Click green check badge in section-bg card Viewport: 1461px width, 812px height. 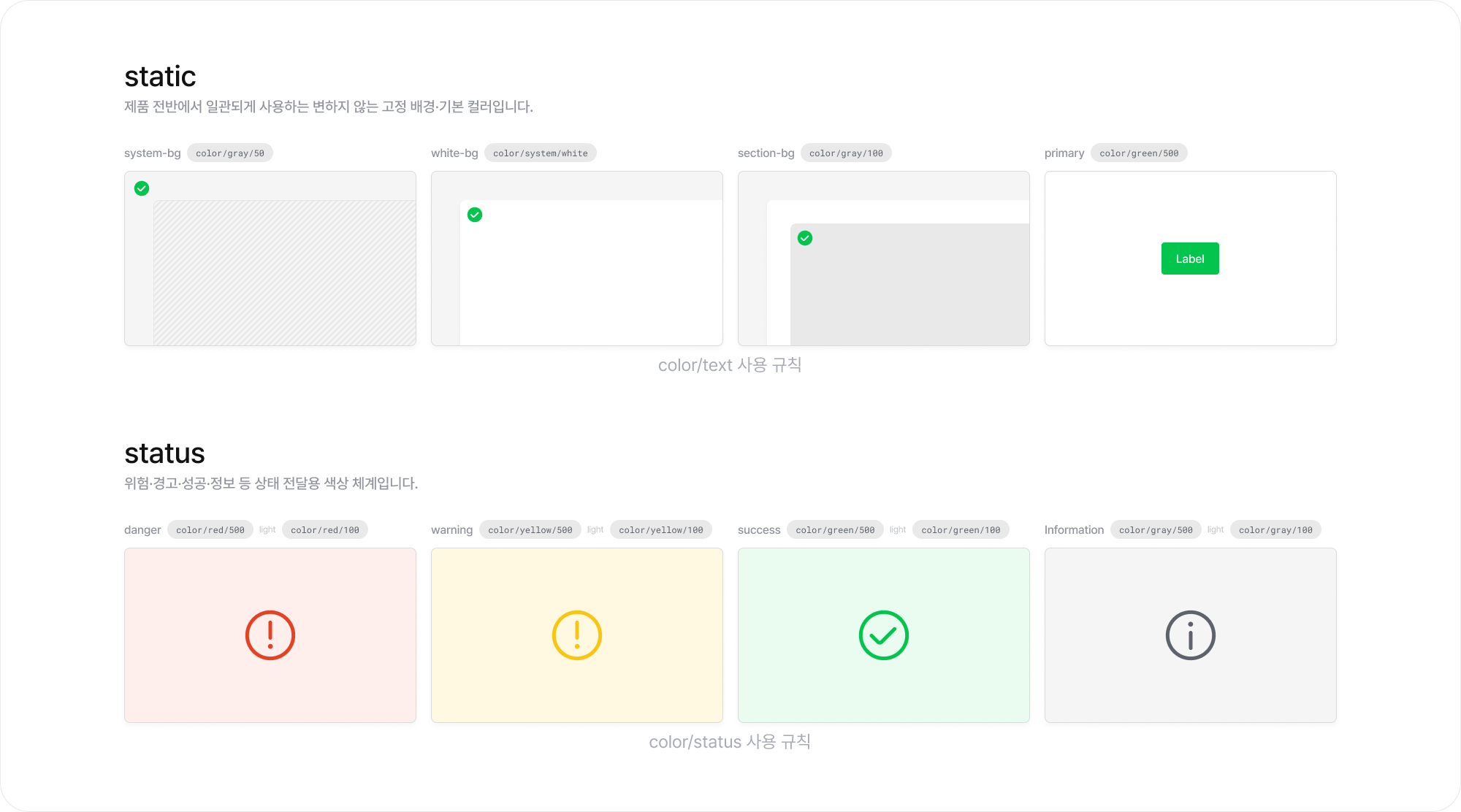click(805, 238)
